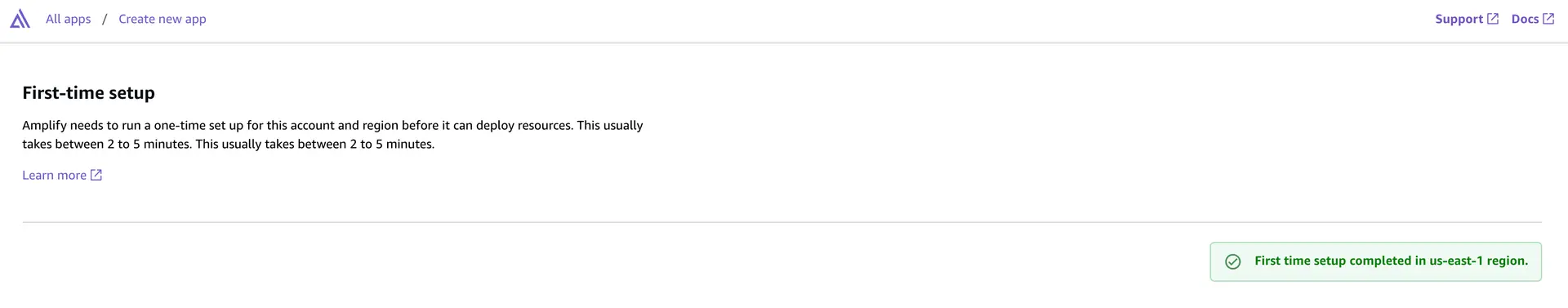Click the words 'First time setup' in the alert
This screenshot has height=308, width=1568.
click(x=1299, y=261)
